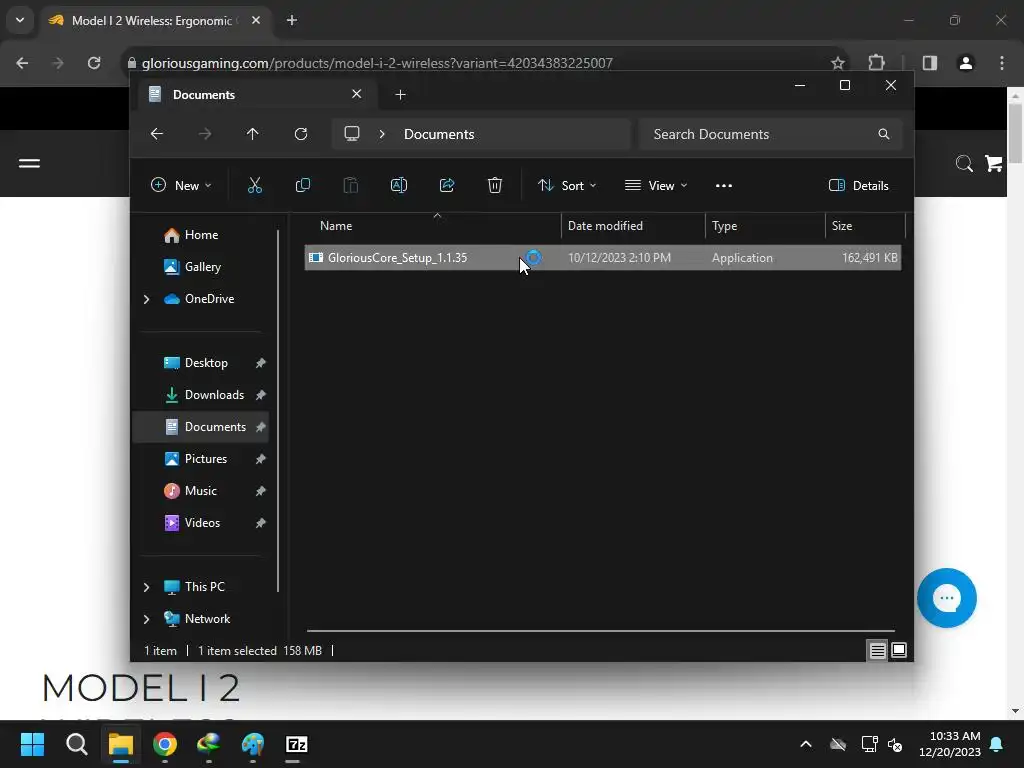Expand the This PC tree node

(x=146, y=587)
